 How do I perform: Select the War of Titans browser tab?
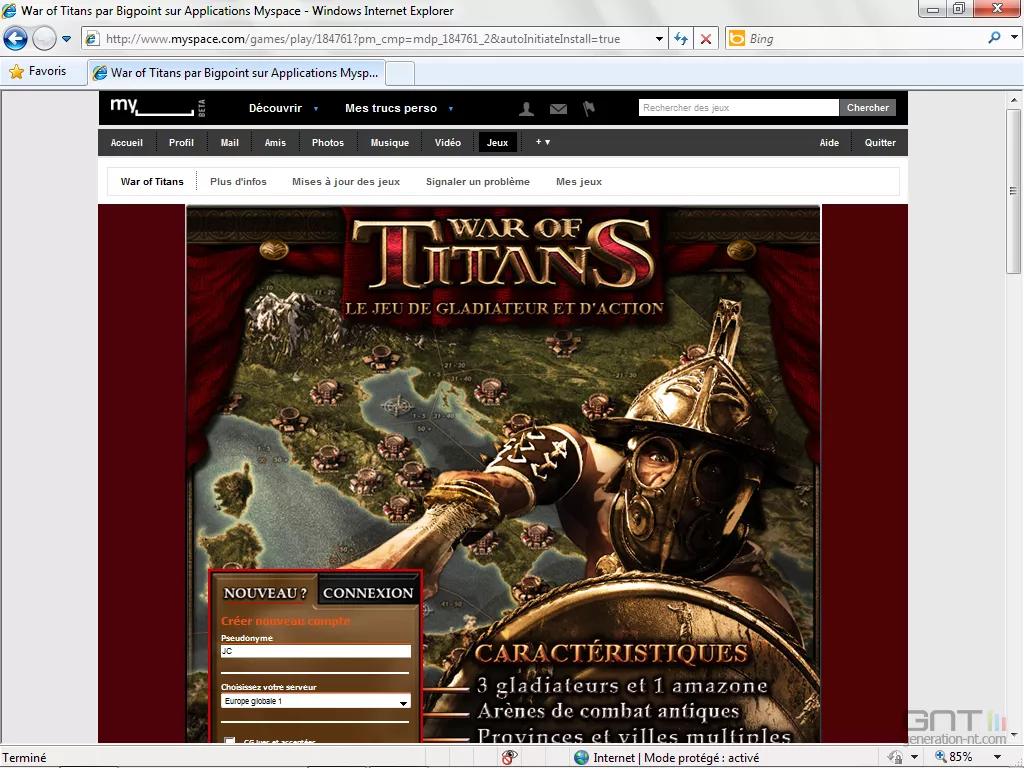(236, 72)
